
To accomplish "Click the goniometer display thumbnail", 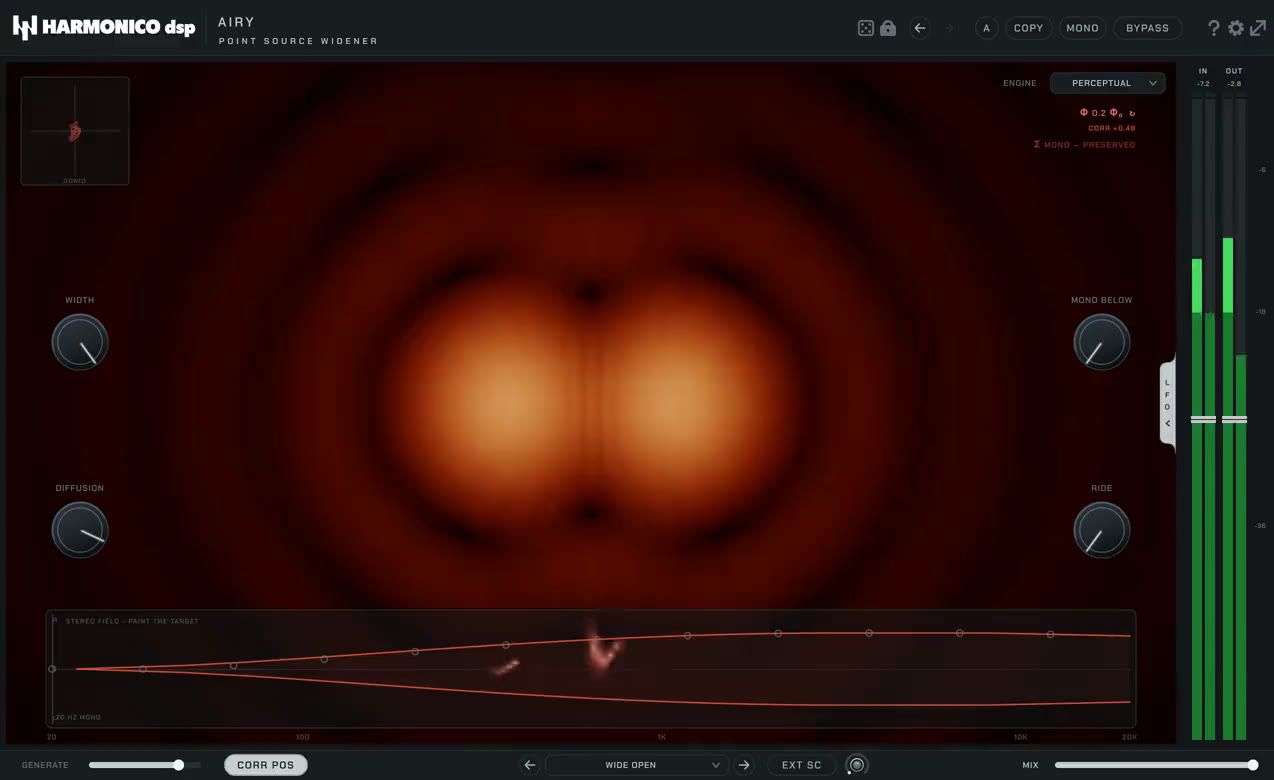I will (x=75, y=131).
